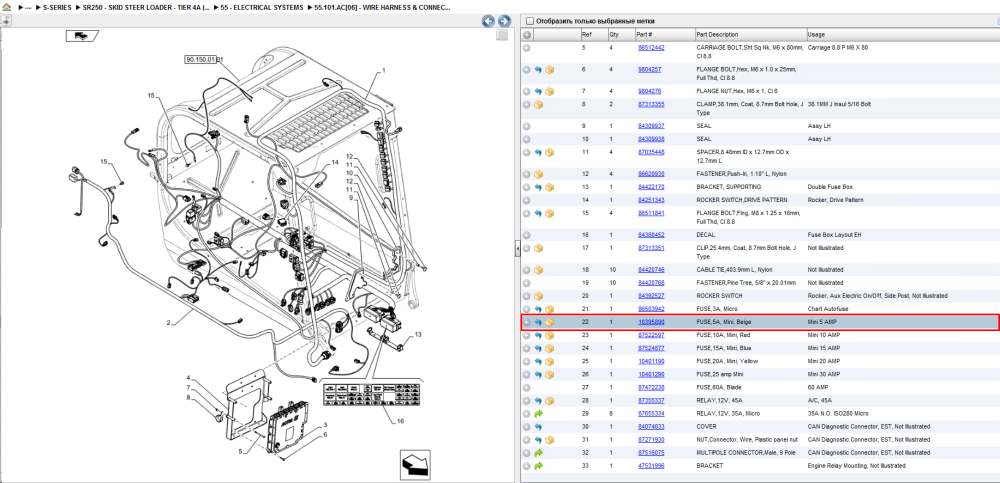
Task: Open part number 86512442 link
Action: [651, 48]
